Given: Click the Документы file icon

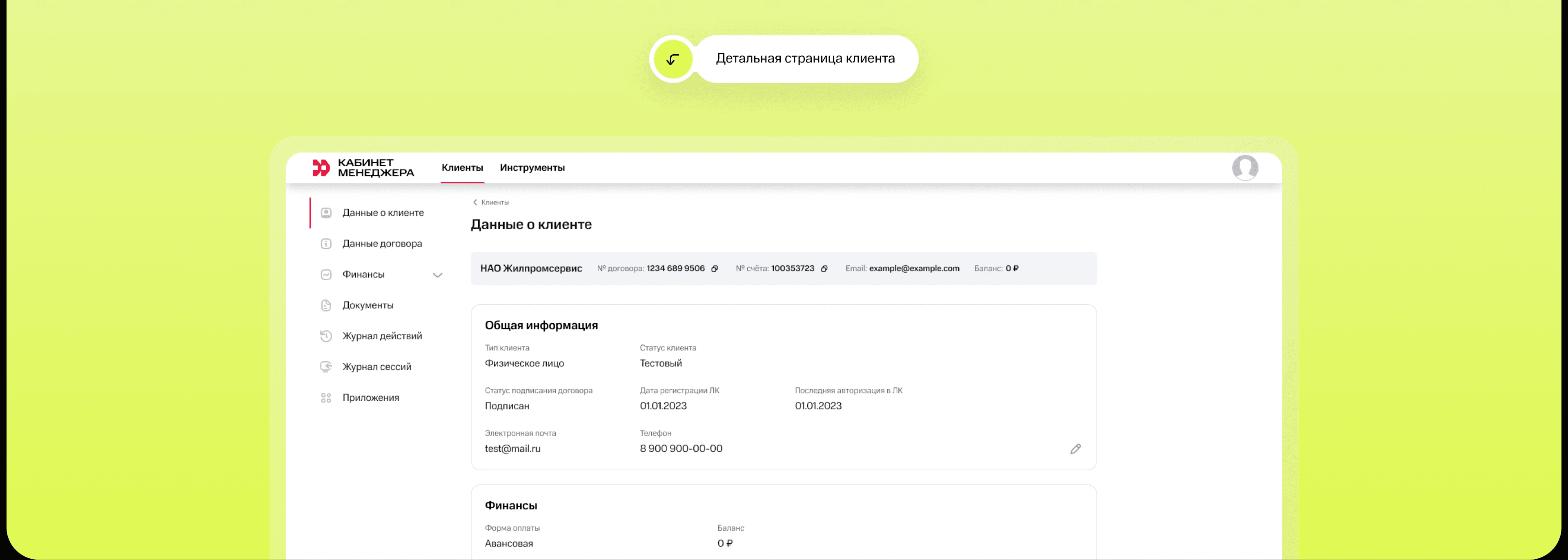Looking at the screenshot, I should 326,305.
